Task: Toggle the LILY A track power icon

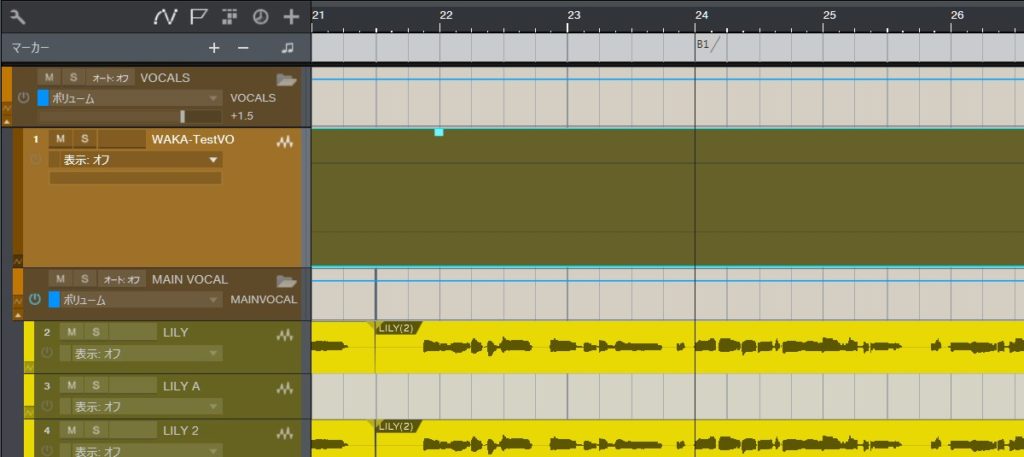Action: (46, 406)
